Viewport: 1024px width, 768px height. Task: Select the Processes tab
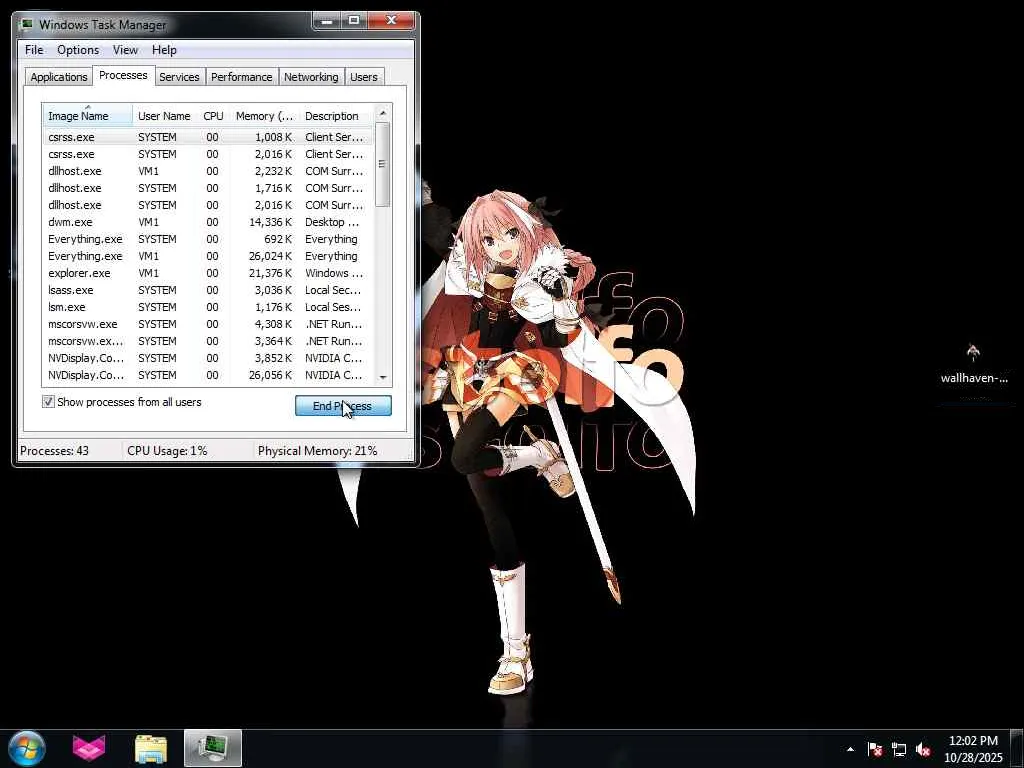pos(123,75)
